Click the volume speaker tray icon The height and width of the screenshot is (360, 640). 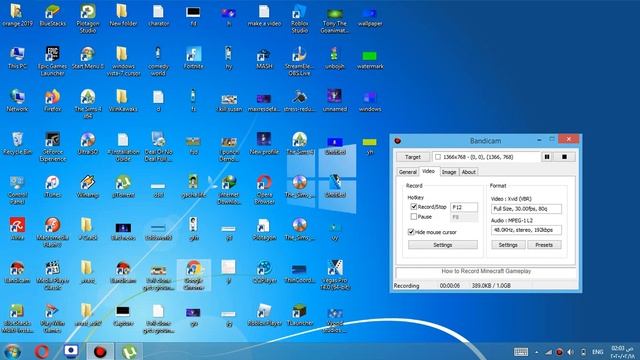click(x=571, y=352)
